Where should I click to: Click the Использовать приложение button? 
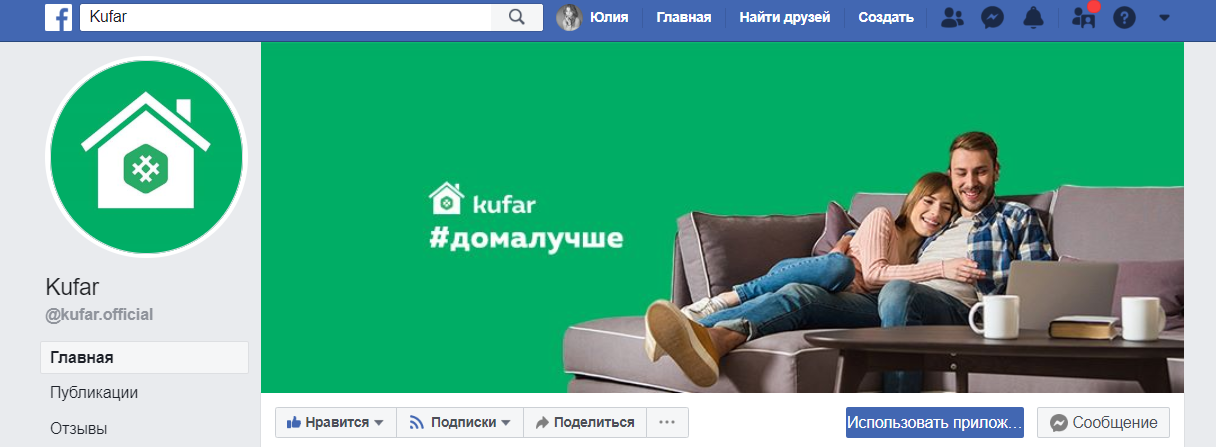[x=935, y=422]
